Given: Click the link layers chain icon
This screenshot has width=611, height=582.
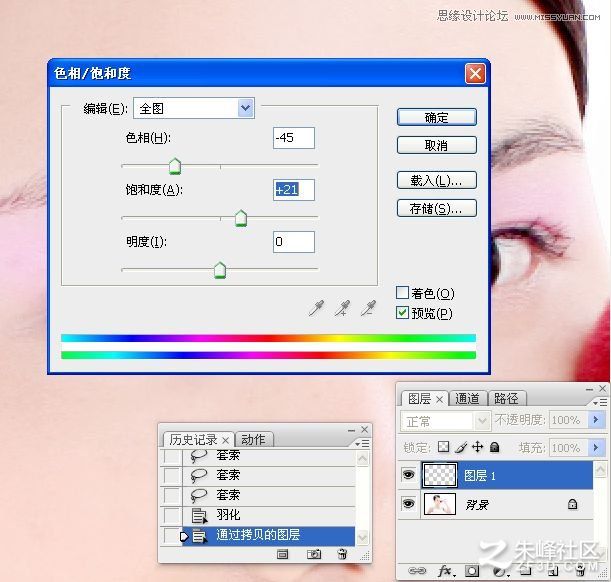Looking at the screenshot, I should (417, 571).
